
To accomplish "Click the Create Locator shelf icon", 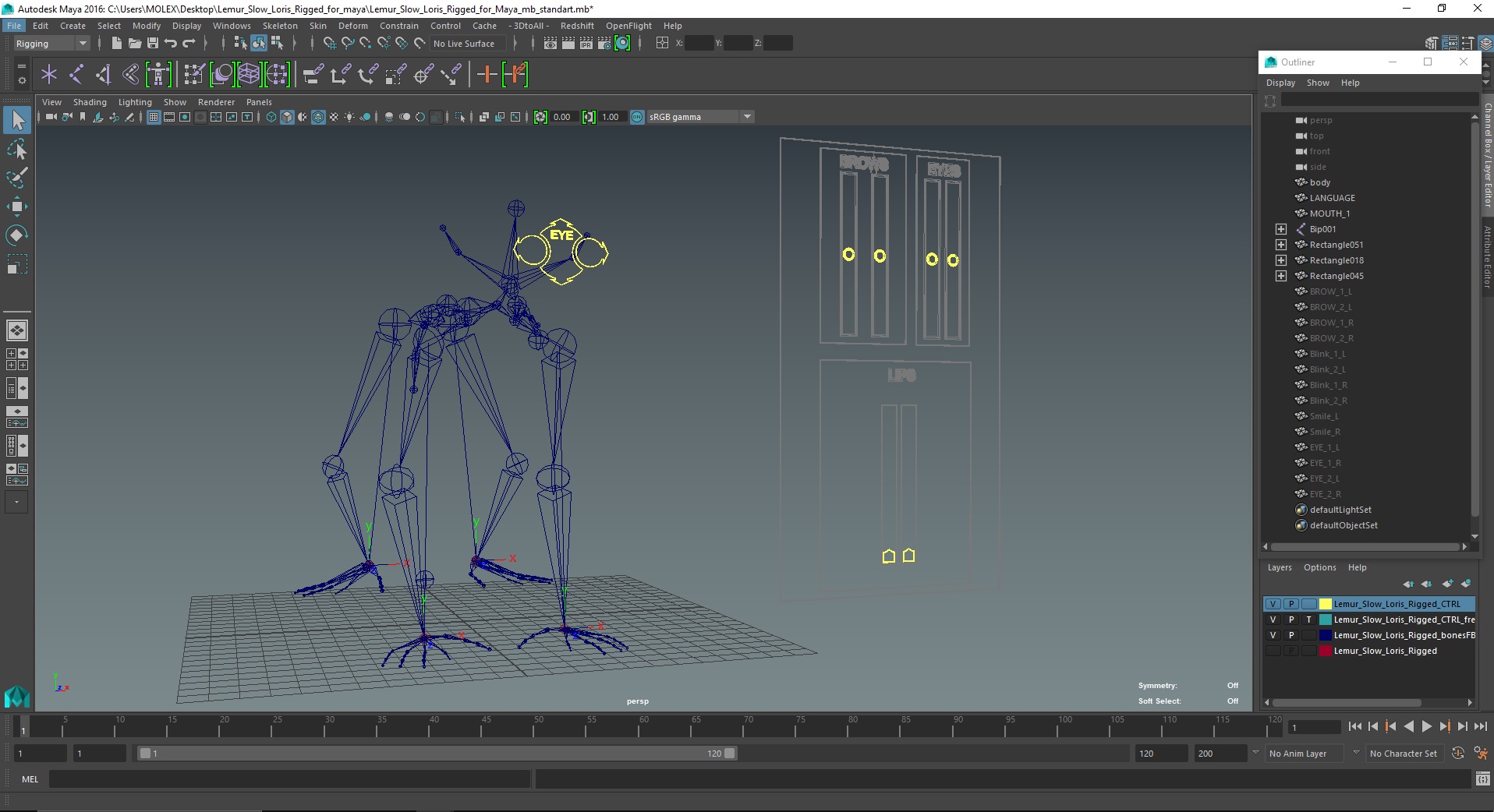I will tap(49, 75).
